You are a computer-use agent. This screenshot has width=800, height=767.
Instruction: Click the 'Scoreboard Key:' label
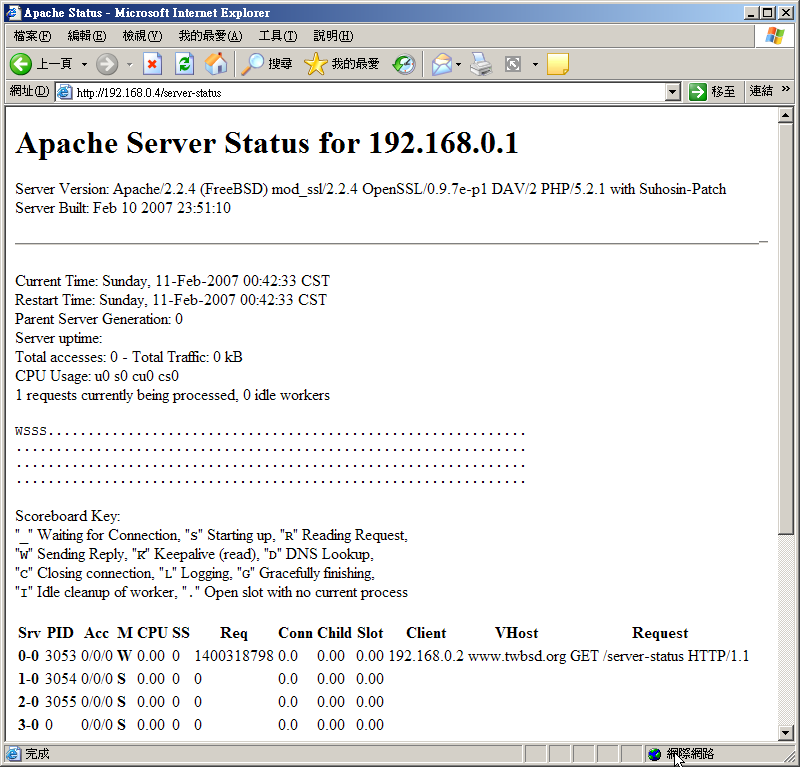click(68, 516)
